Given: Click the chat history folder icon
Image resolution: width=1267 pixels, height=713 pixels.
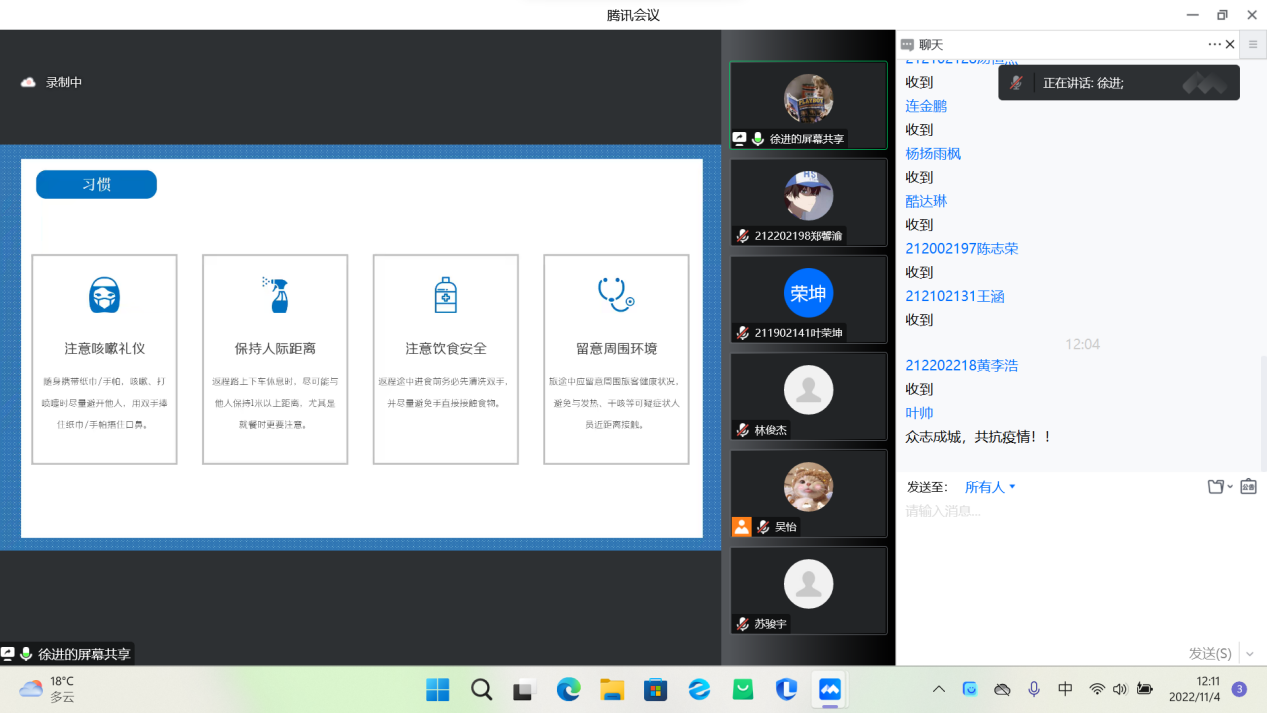Looking at the screenshot, I should pyautogui.click(x=1216, y=486).
